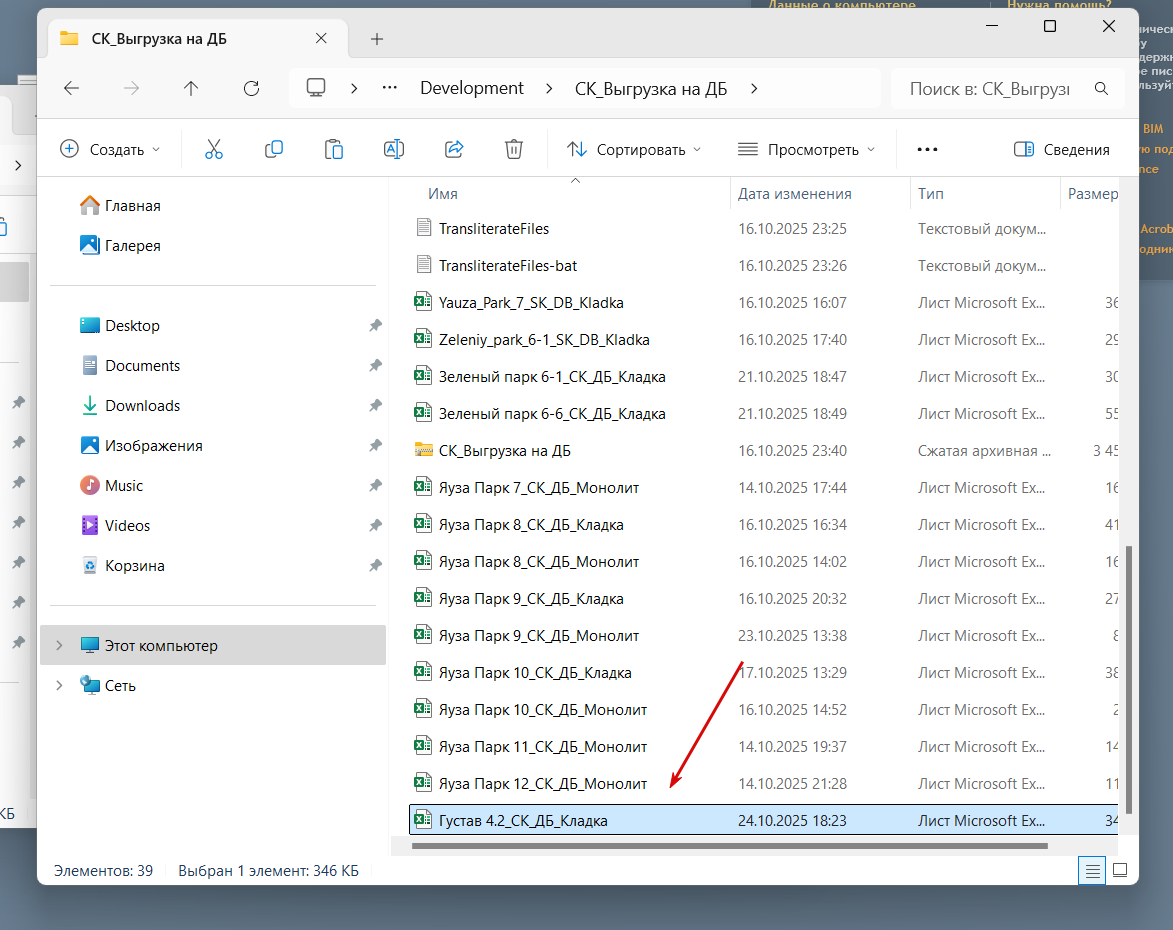
Task: Click the Rename icon in the toolbar
Action: point(393,150)
